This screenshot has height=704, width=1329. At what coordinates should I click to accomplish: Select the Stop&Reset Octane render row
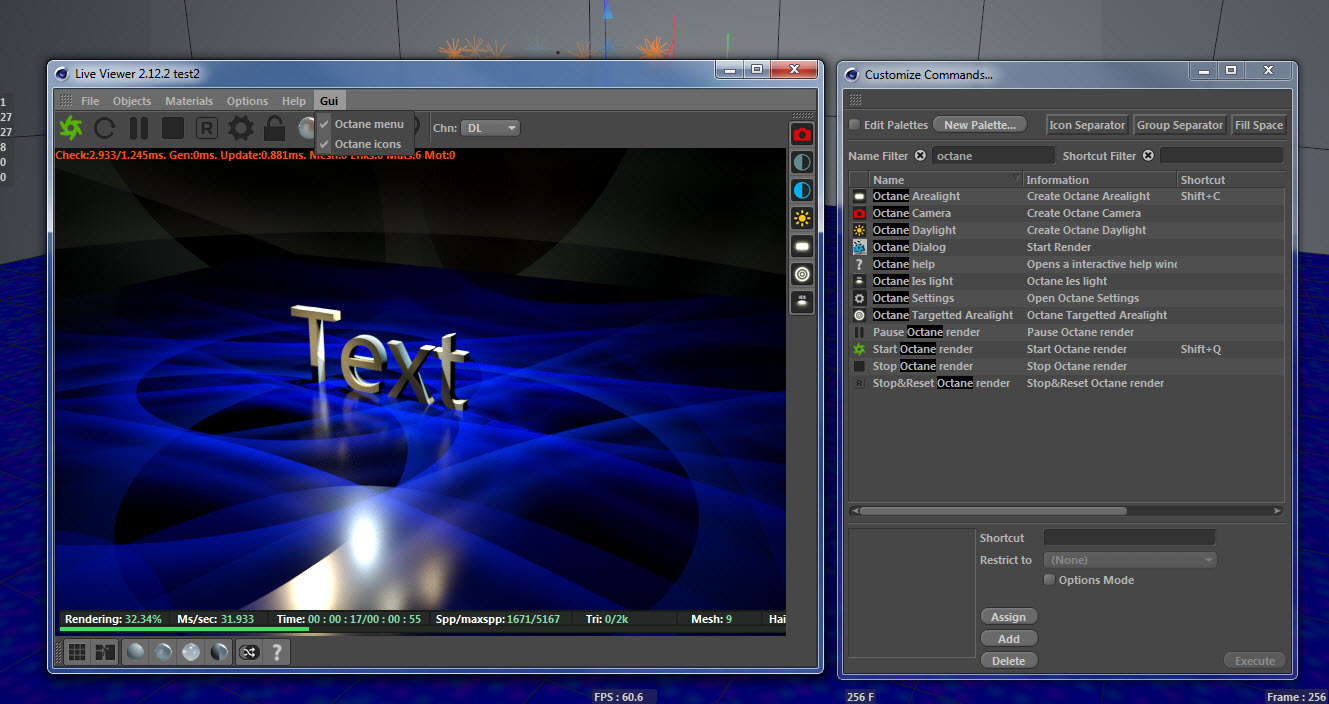pyautogui.click(x=1067, y=383)
